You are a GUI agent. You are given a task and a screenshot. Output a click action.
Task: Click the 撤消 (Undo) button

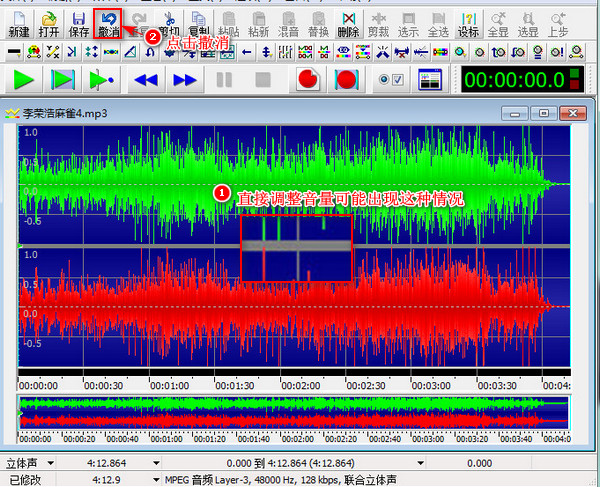[108, 24]
